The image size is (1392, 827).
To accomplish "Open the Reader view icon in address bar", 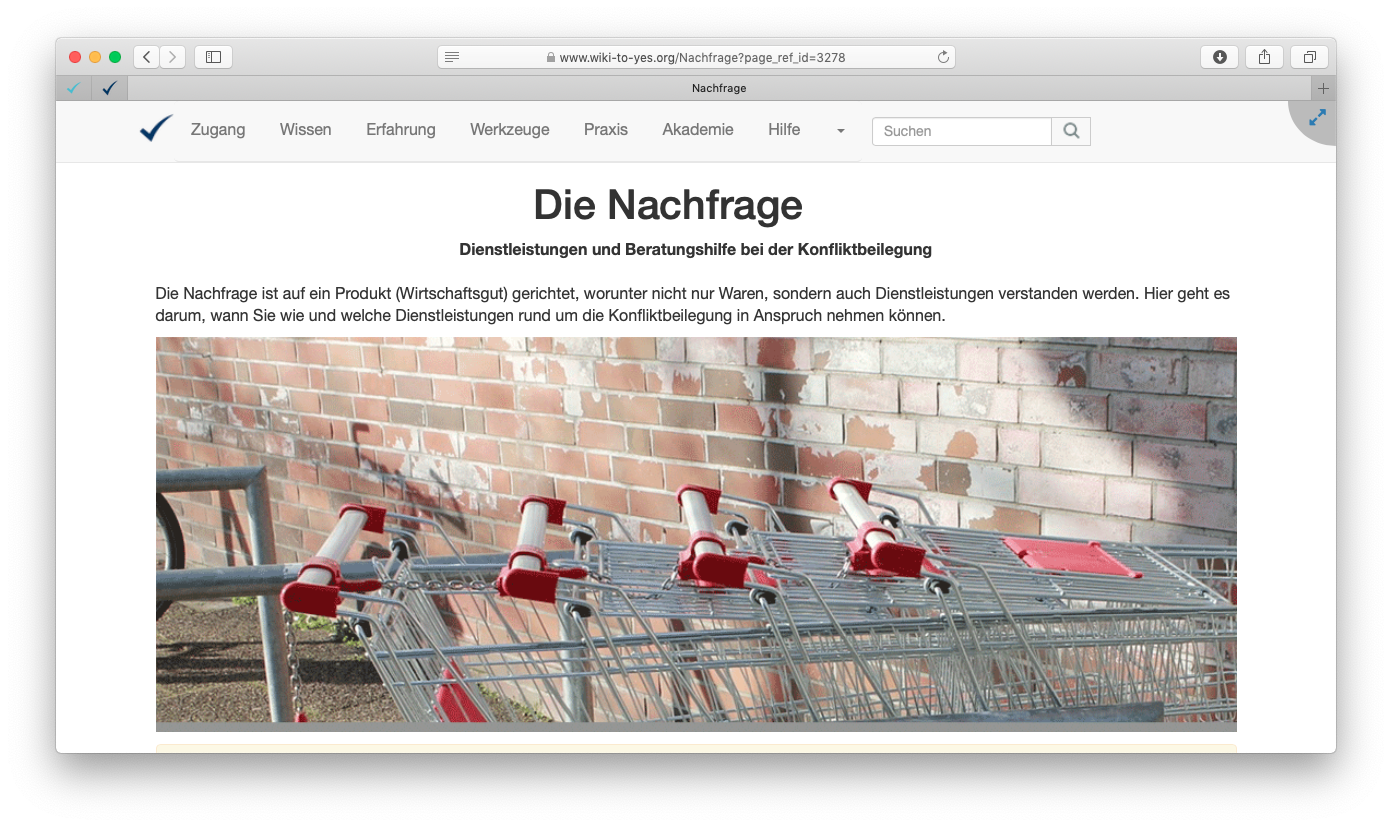I will [x=452, y=57].
